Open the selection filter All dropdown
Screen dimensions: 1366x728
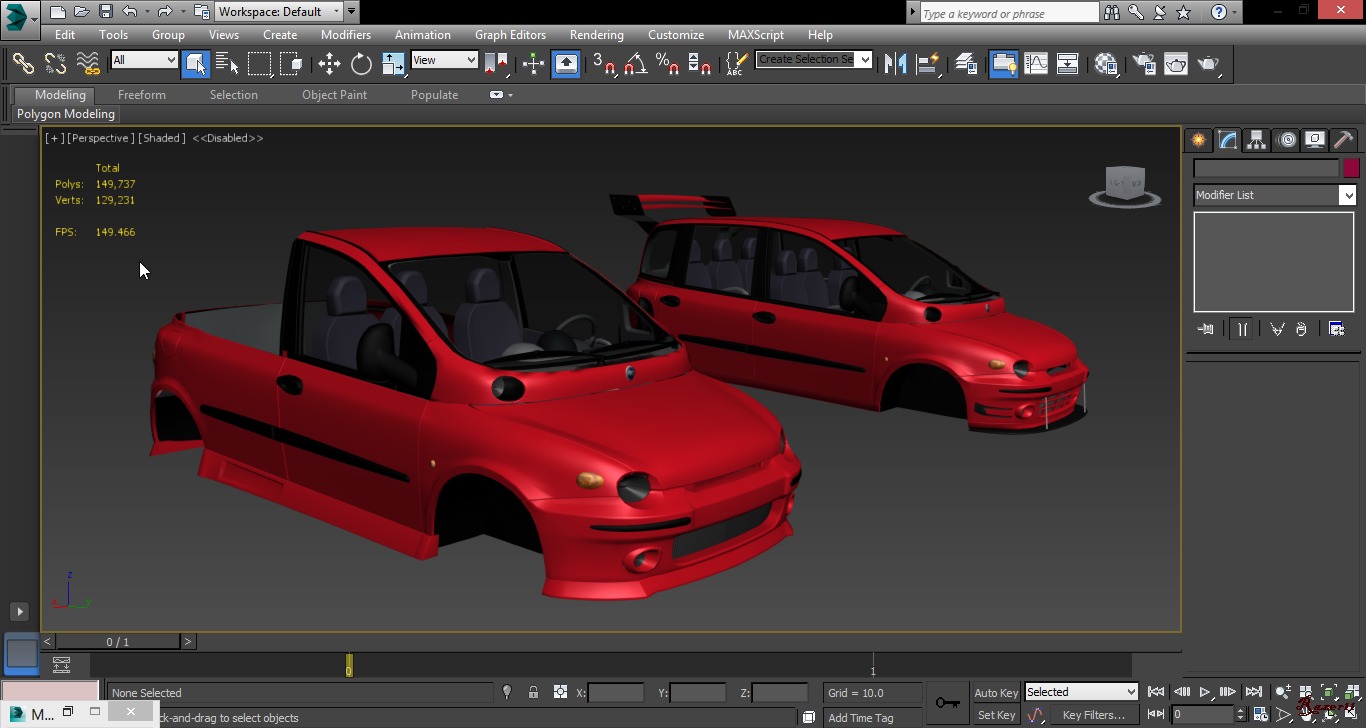pyautogui.click(x=145, y=60)
